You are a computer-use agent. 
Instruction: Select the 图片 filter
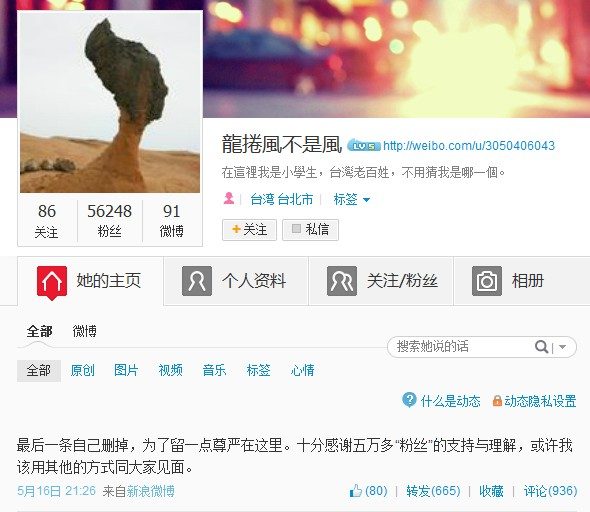126,370
